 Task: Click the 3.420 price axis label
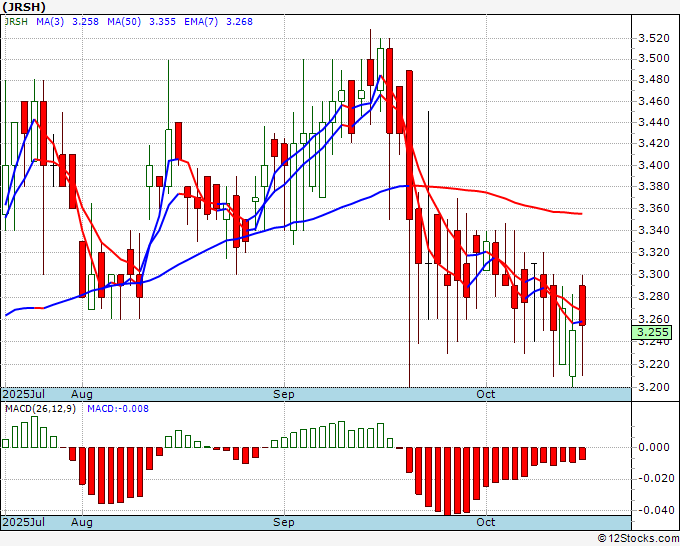654,144
